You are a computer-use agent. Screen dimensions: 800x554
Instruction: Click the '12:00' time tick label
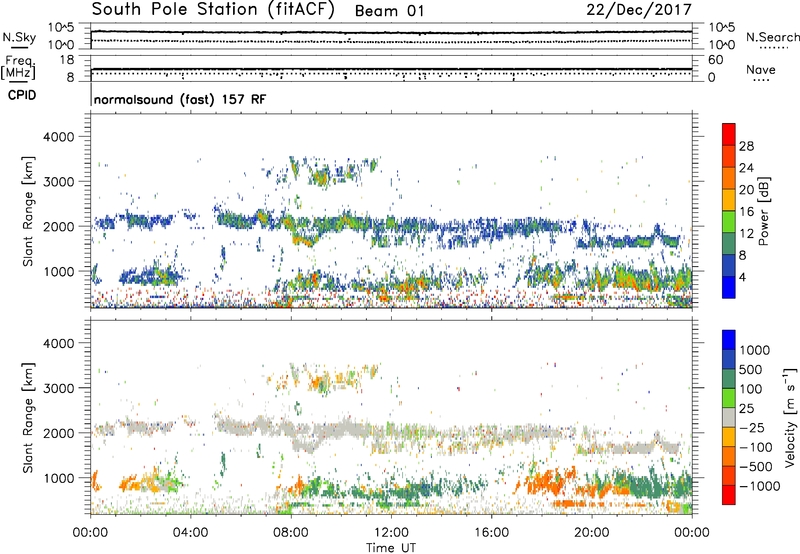[391, 532]
